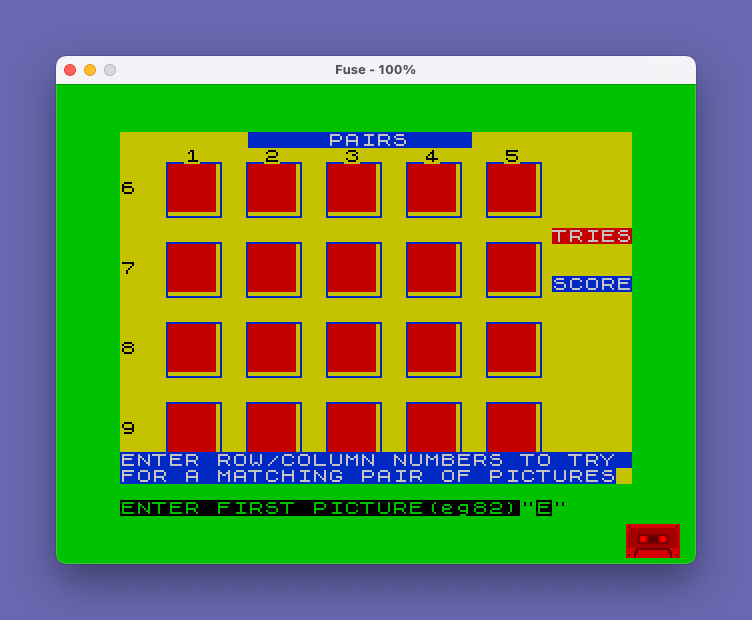
Task: Click the card at row 9, column 1
Action: pyautogui.click(x=194, y=427)
